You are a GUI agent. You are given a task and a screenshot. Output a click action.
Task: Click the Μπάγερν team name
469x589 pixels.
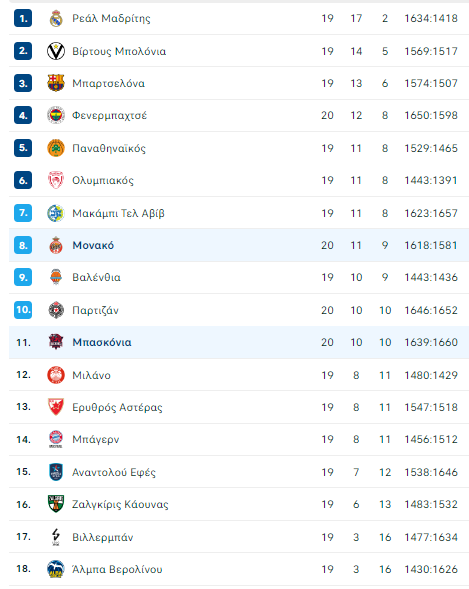[x=95, y=439]
